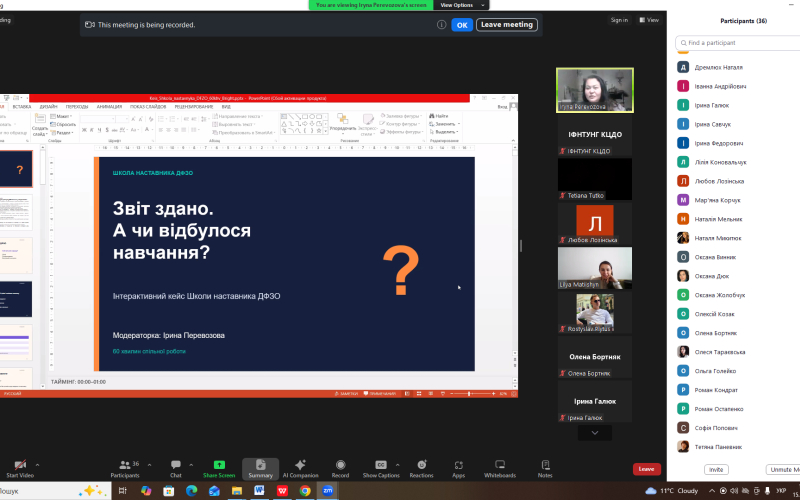This screenshot has width=800, height=500.
Task: Open Word icon in the taskbar
Action: click(259, 491)
